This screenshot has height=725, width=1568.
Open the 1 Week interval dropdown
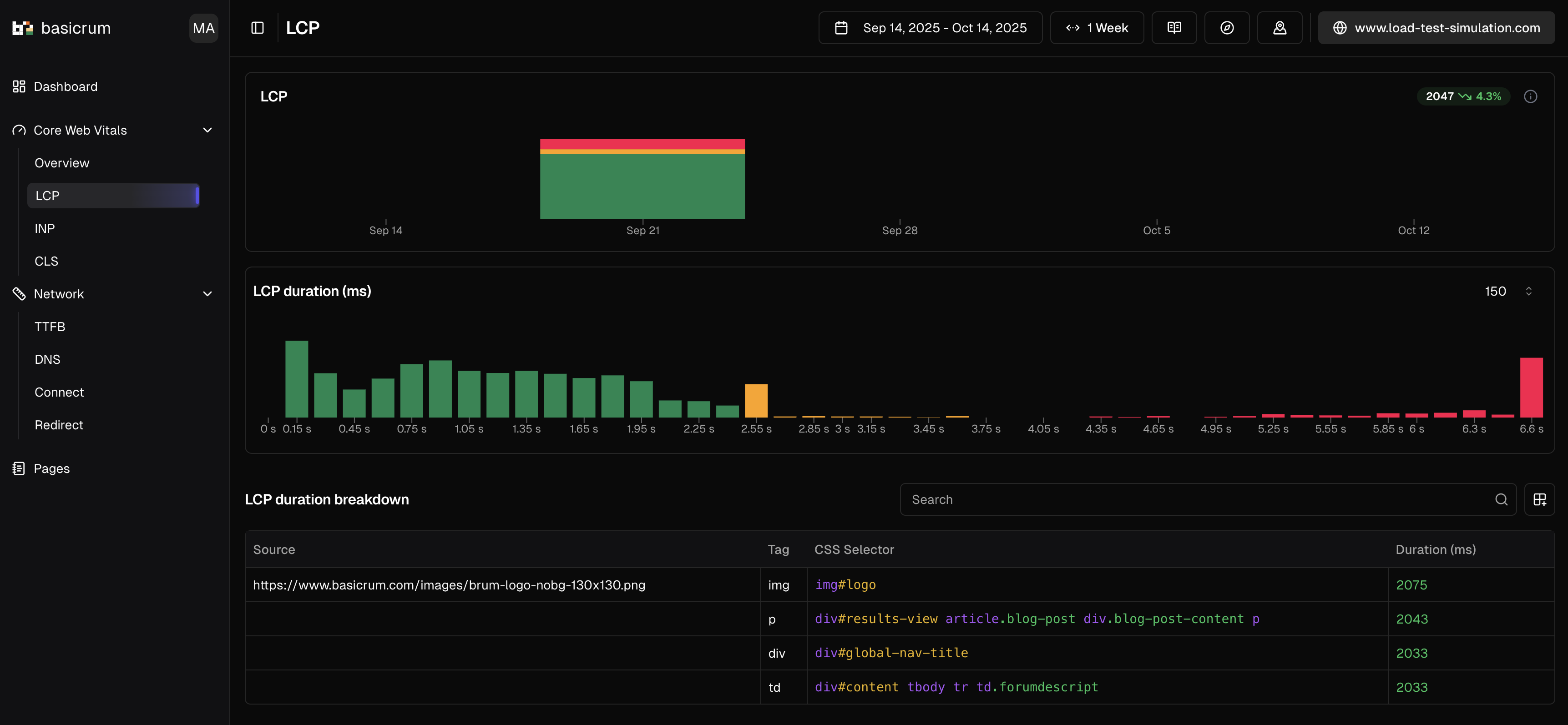coord(1097,28)
